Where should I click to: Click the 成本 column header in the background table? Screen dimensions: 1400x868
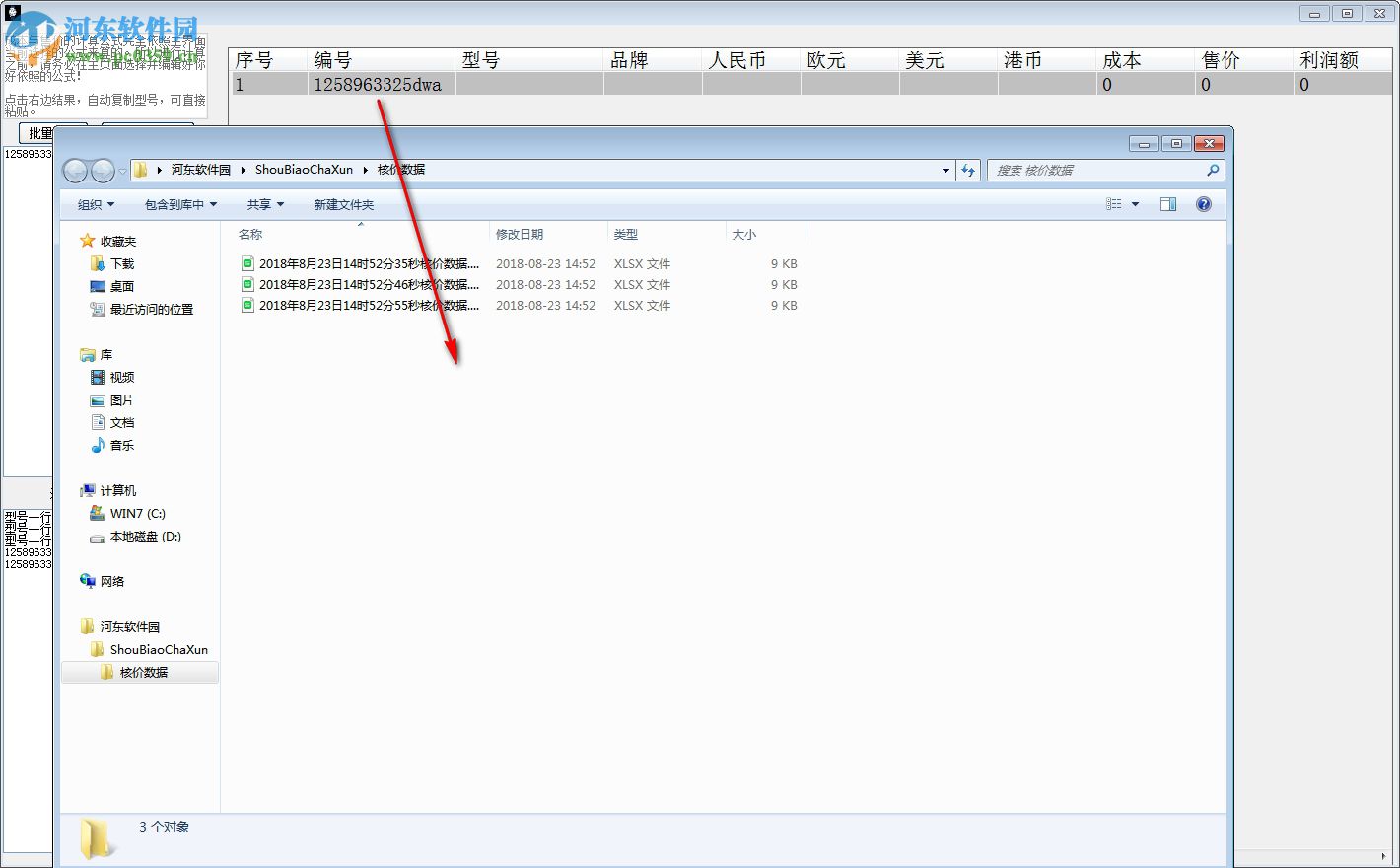1146,60
